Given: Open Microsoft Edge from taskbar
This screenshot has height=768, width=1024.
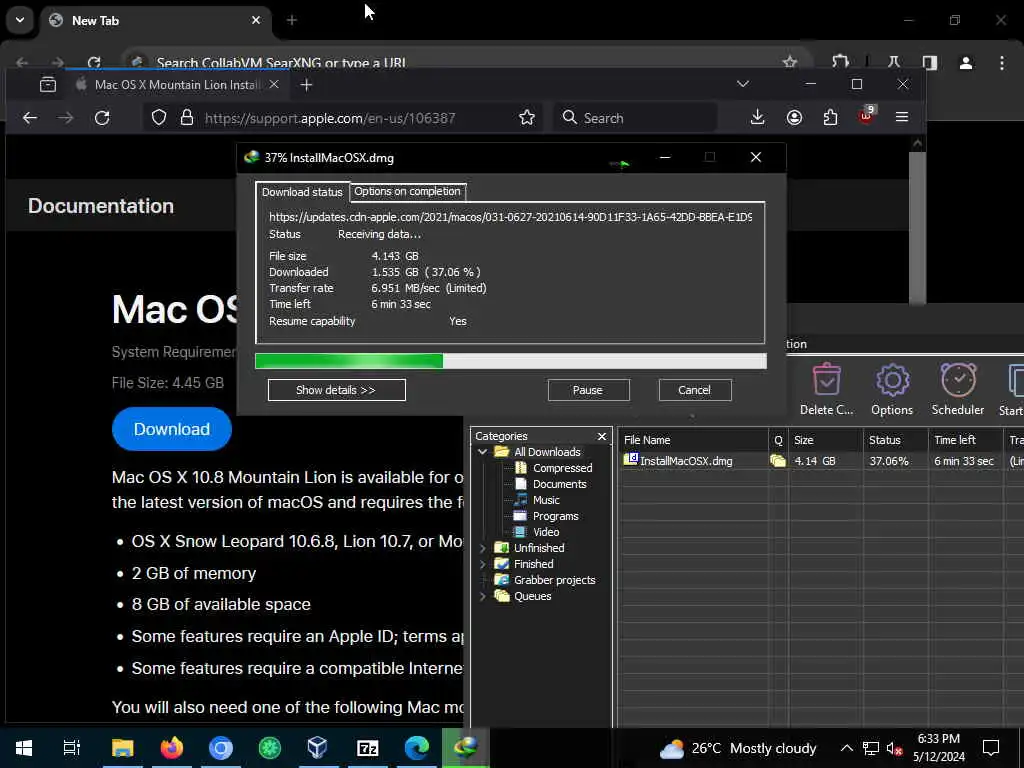Looking at the screenshot, I should 417,748.
